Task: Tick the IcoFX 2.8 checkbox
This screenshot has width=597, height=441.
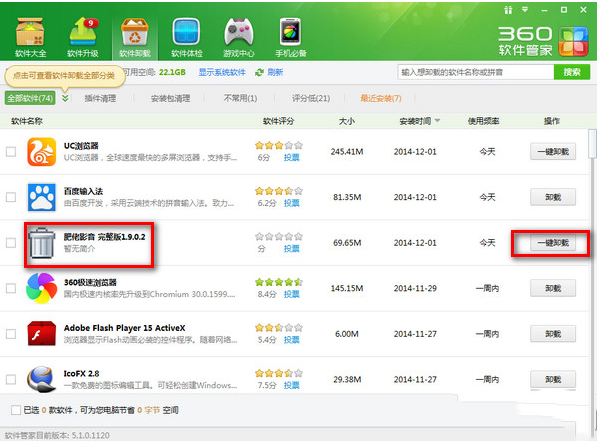Action: coord(11,379)
